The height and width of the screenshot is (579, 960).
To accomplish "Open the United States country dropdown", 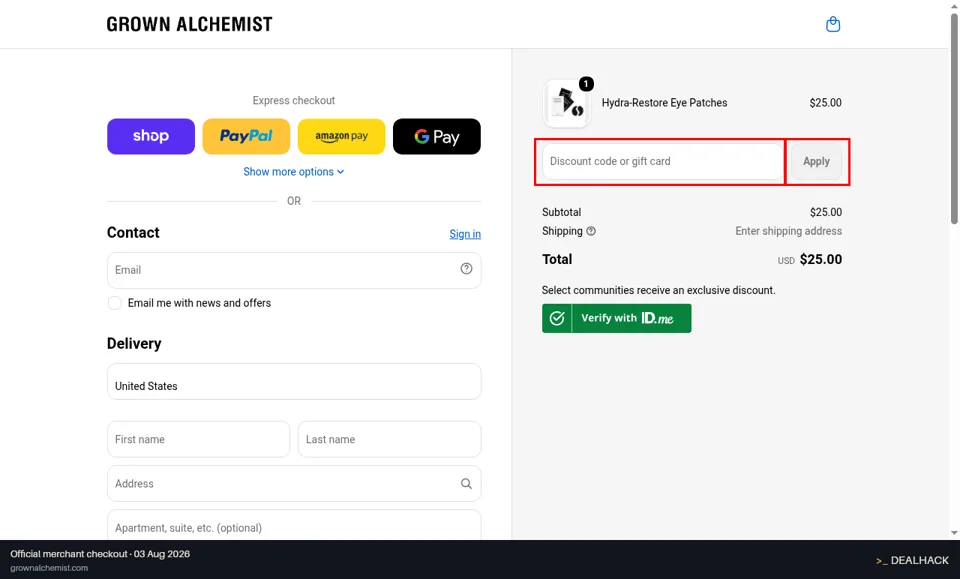I will click(x=294, y=381).
